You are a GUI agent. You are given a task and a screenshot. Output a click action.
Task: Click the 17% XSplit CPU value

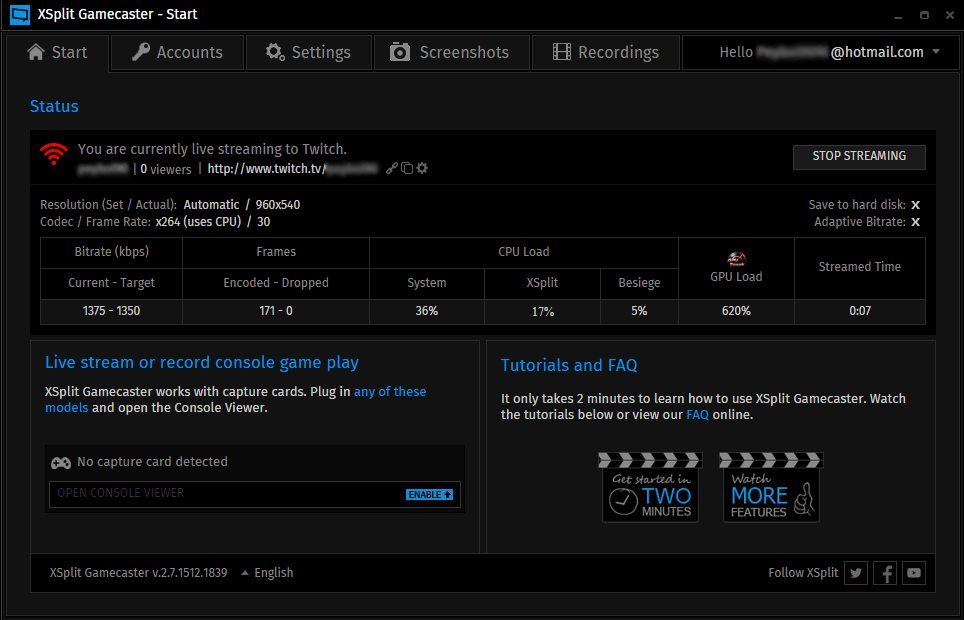[x=543, y=312]
